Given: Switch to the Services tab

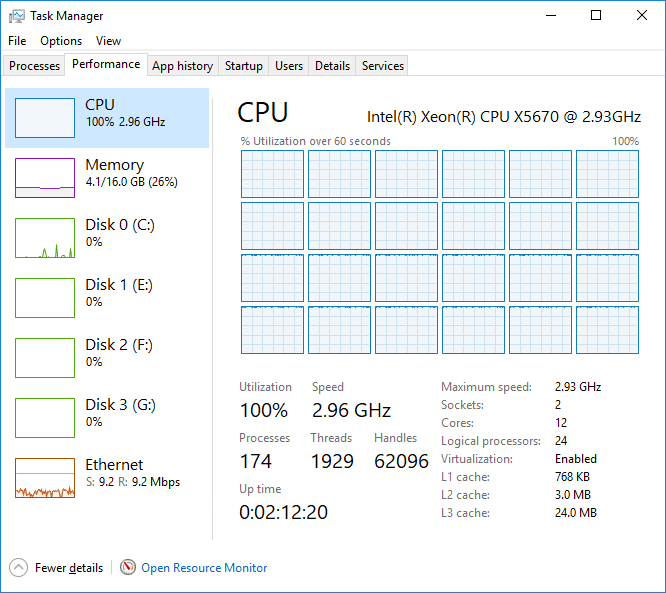Looking at the screenshot, I should 383,66.
